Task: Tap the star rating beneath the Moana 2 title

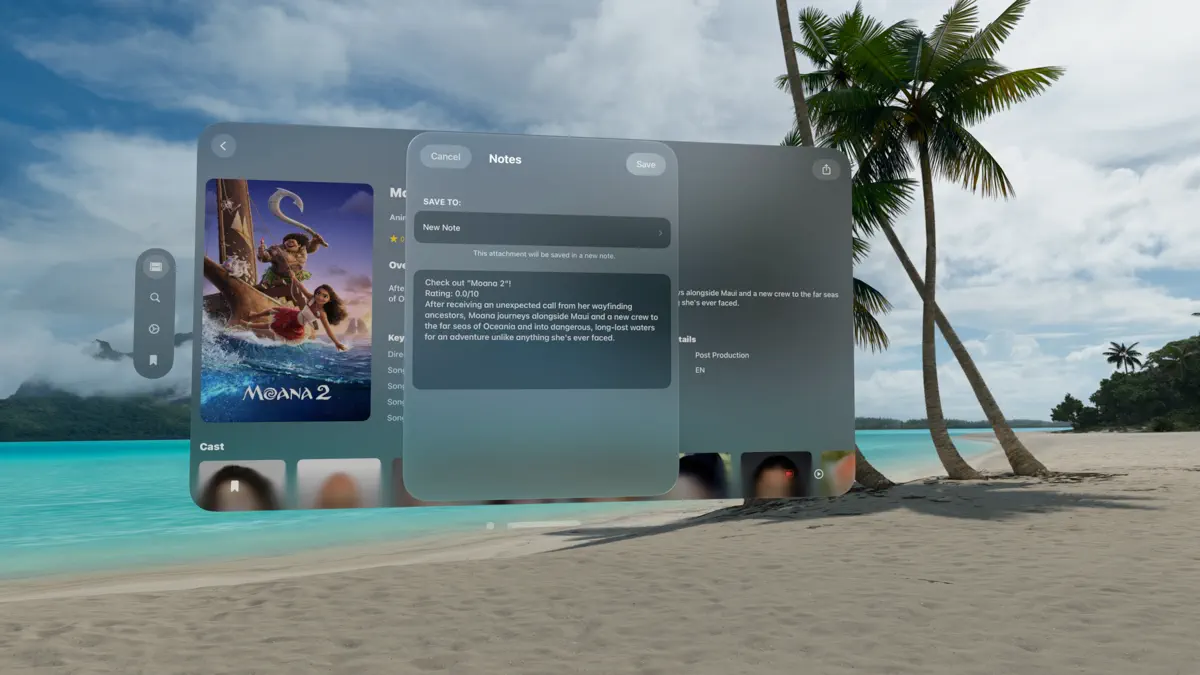Action: tap(397, 240)
